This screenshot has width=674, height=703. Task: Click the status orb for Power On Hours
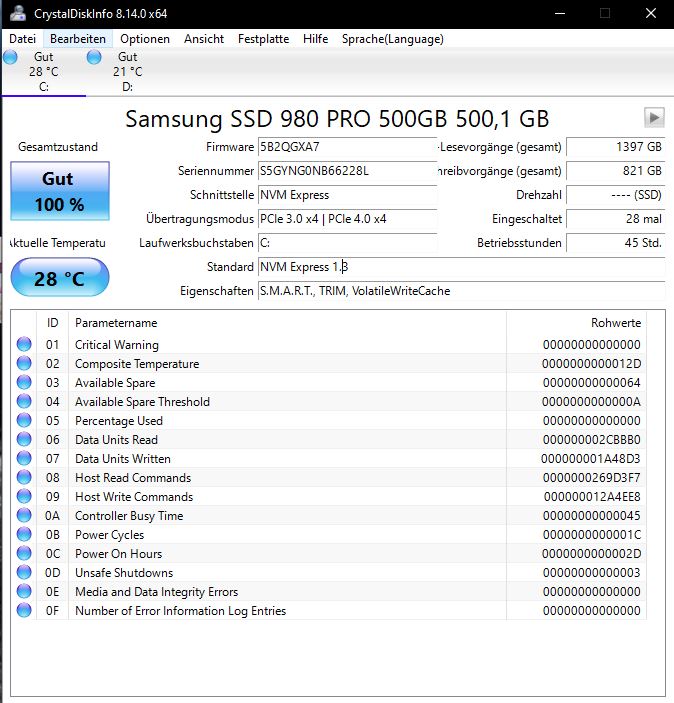[24, 553]
